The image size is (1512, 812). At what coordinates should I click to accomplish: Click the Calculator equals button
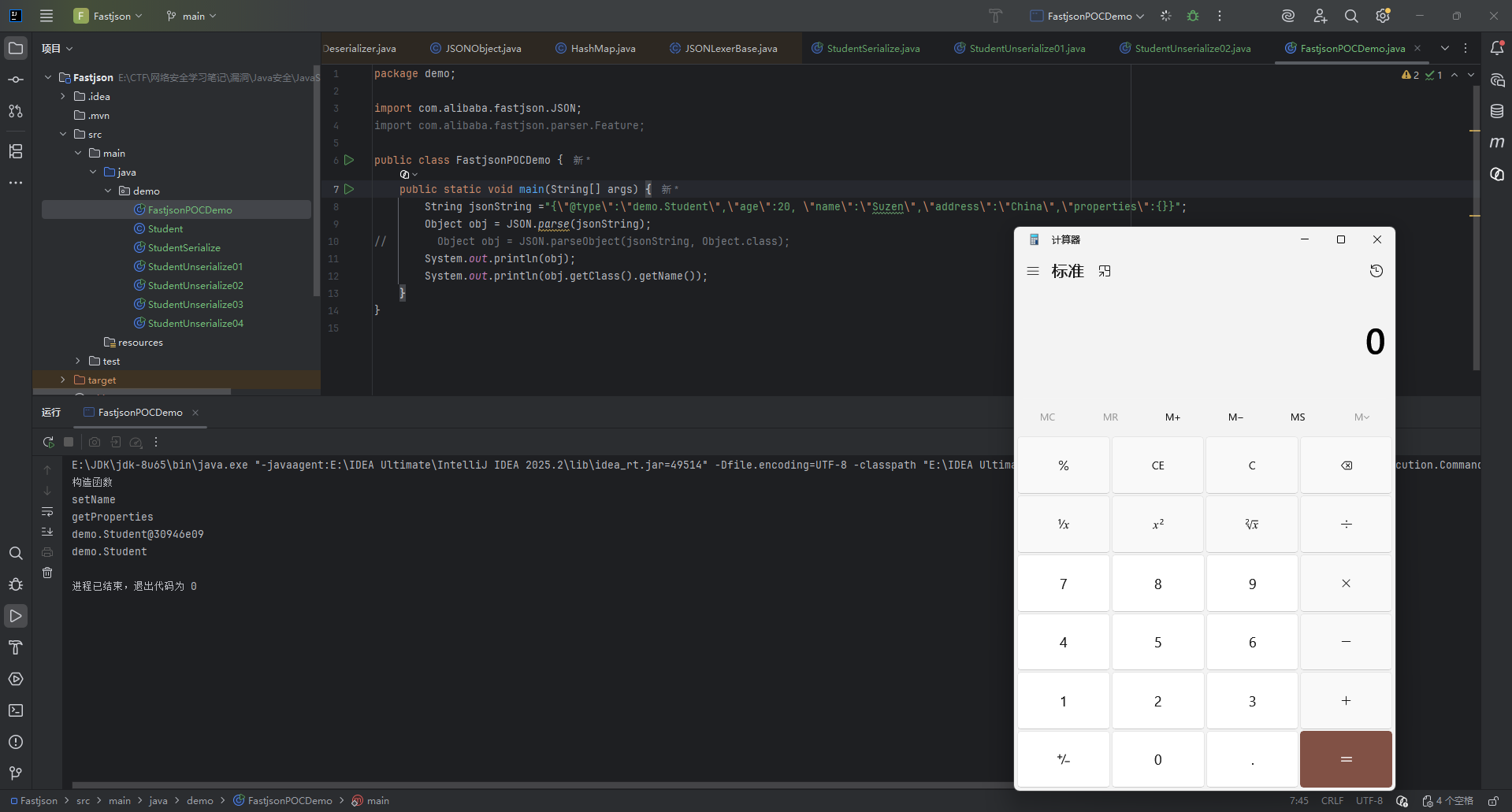1347,759
